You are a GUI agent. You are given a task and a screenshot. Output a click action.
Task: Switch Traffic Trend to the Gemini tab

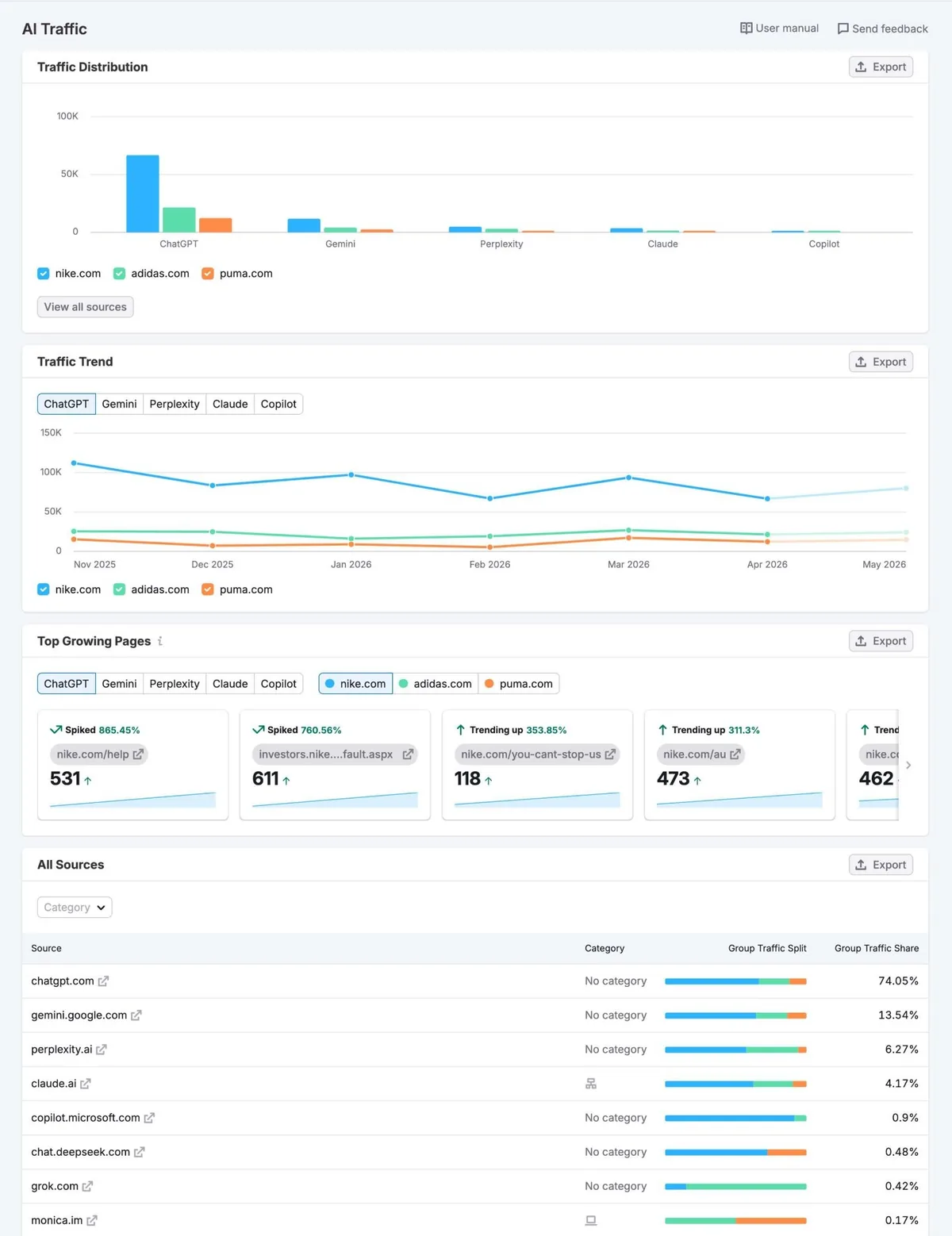click(x=119, y=404)
